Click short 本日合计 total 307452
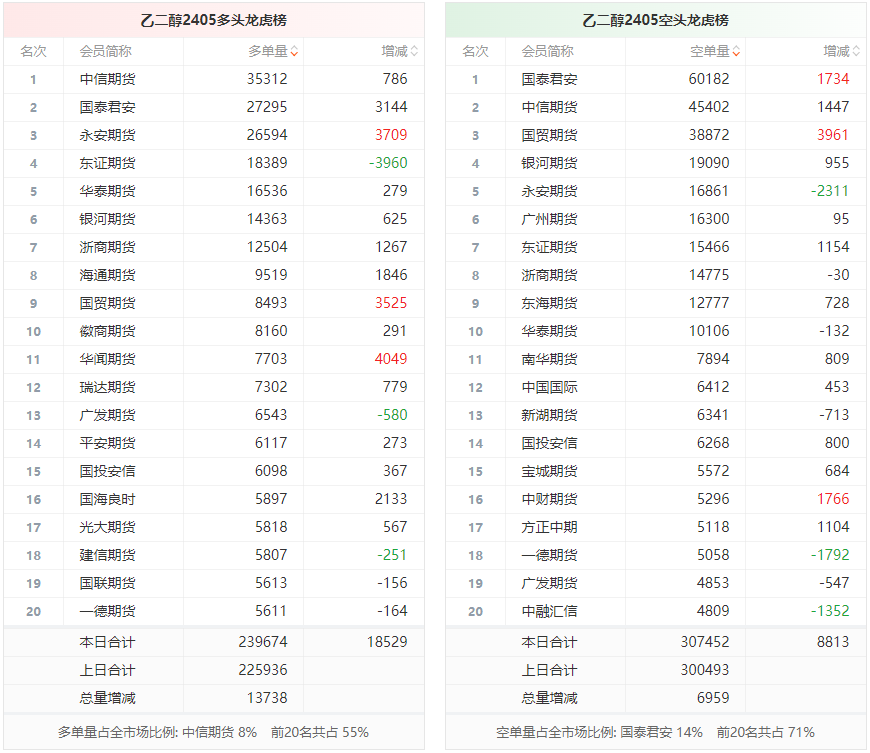The image size is (870, 753). coord(705,643)
